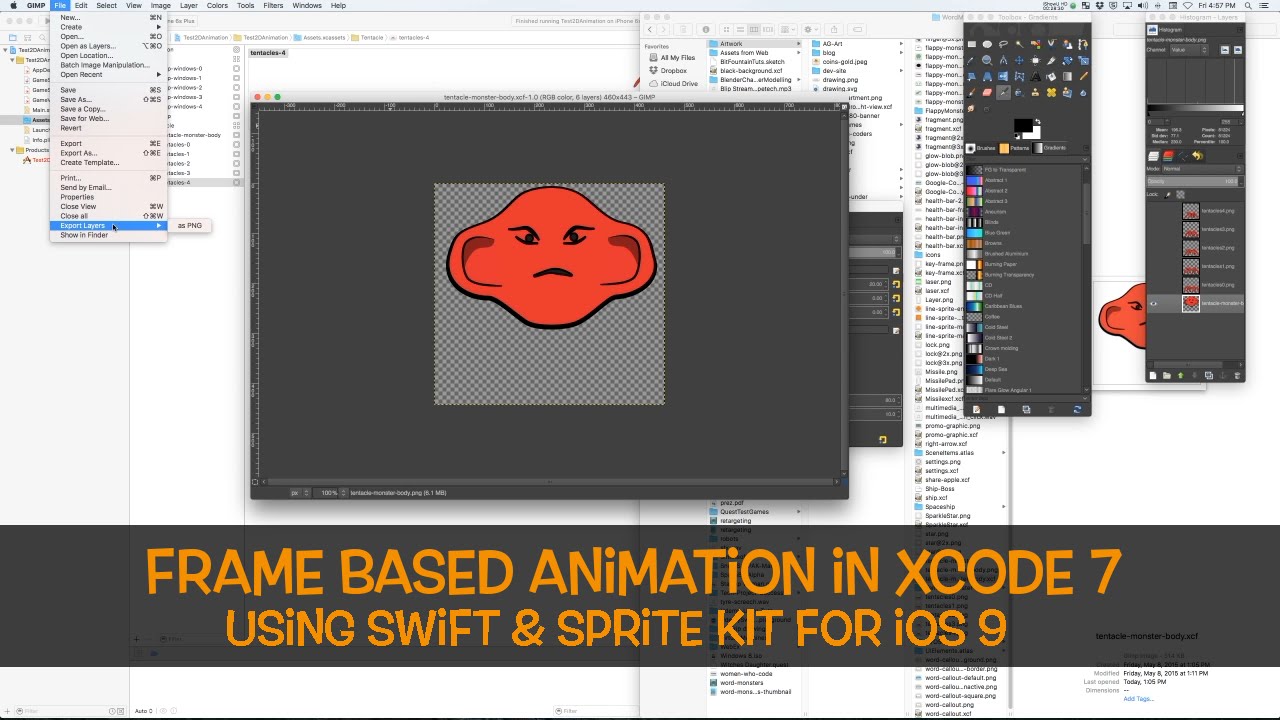The image size is (1280, 720).
Task: Switch to the Patterns tab in Toolbox
Action: [1014, 148]
